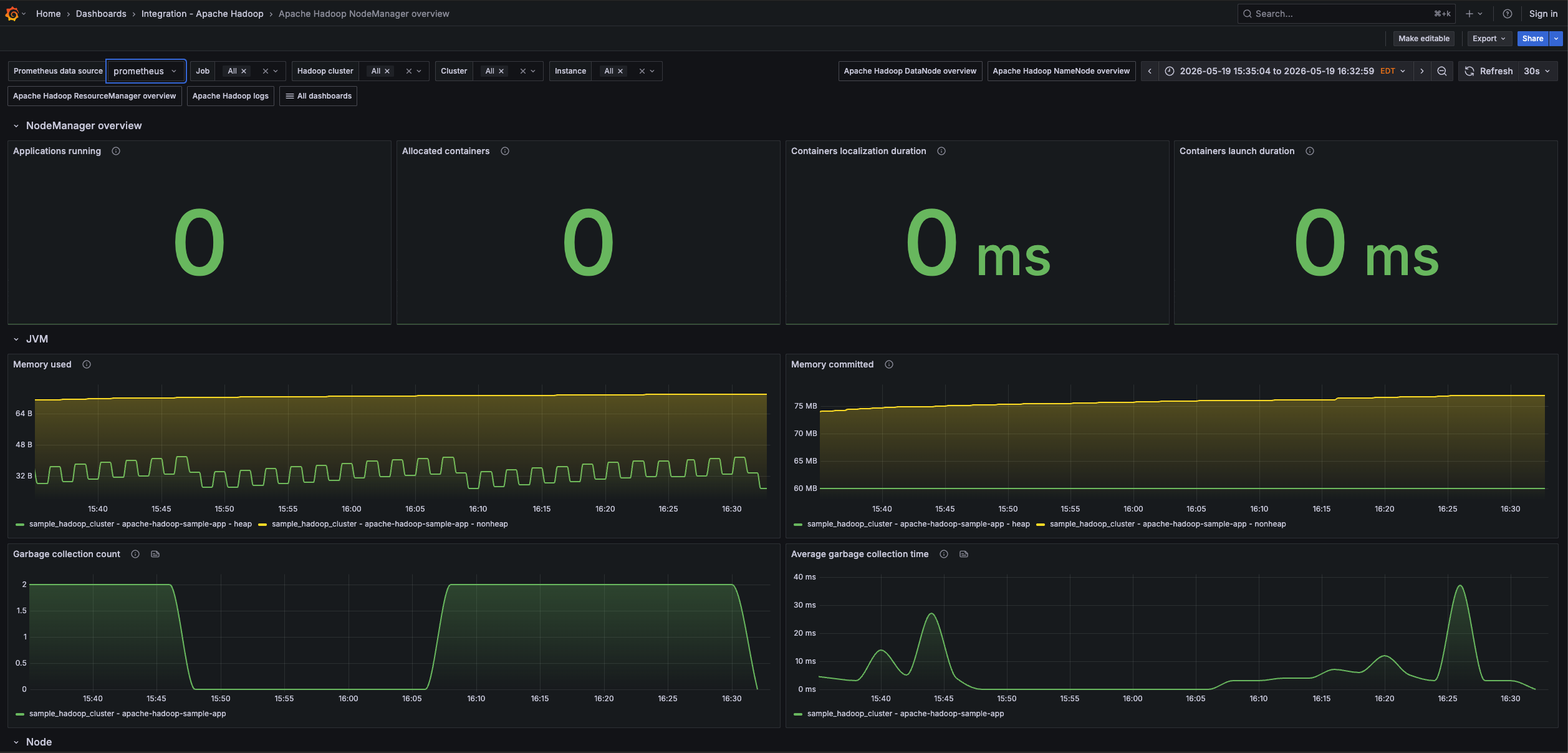Screen dimensions: 1568x753
Task: Show info for Containers launch duration
Action: click(1310, 151)
